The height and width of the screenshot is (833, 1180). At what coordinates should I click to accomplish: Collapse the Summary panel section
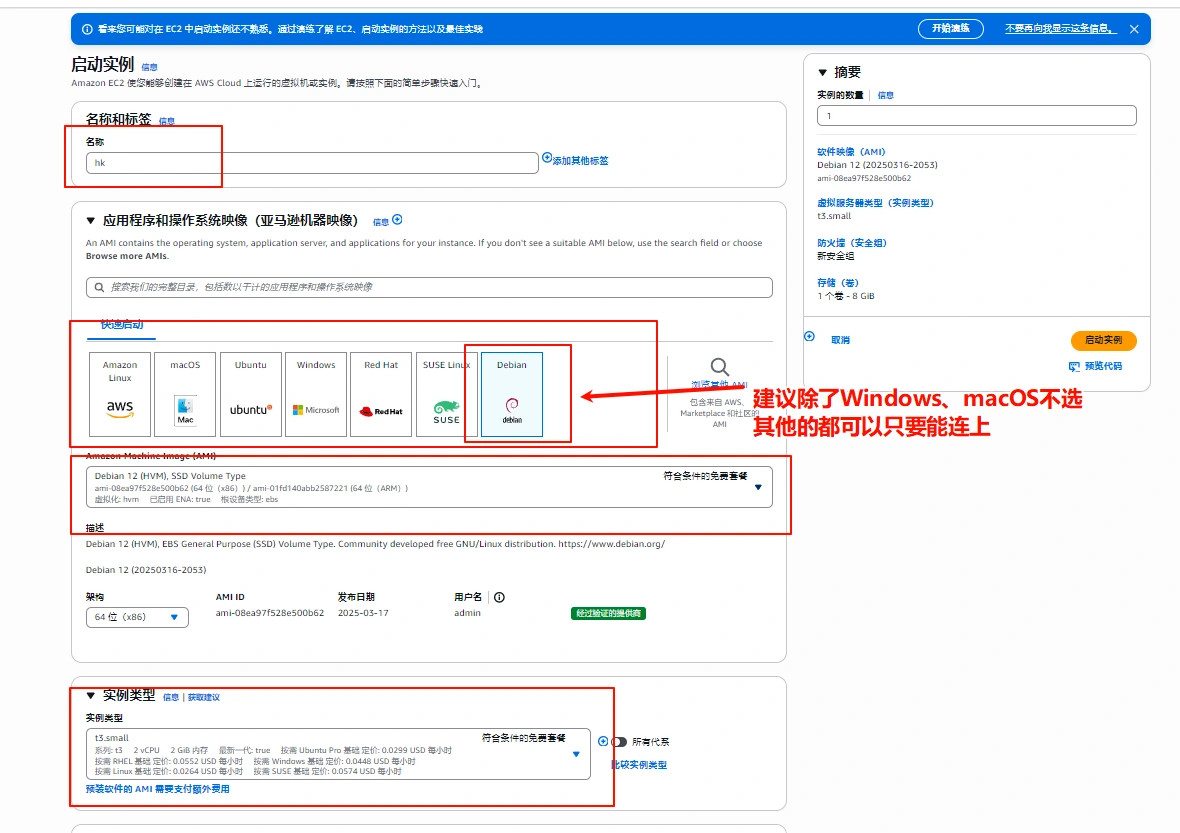tap(823, 73)
